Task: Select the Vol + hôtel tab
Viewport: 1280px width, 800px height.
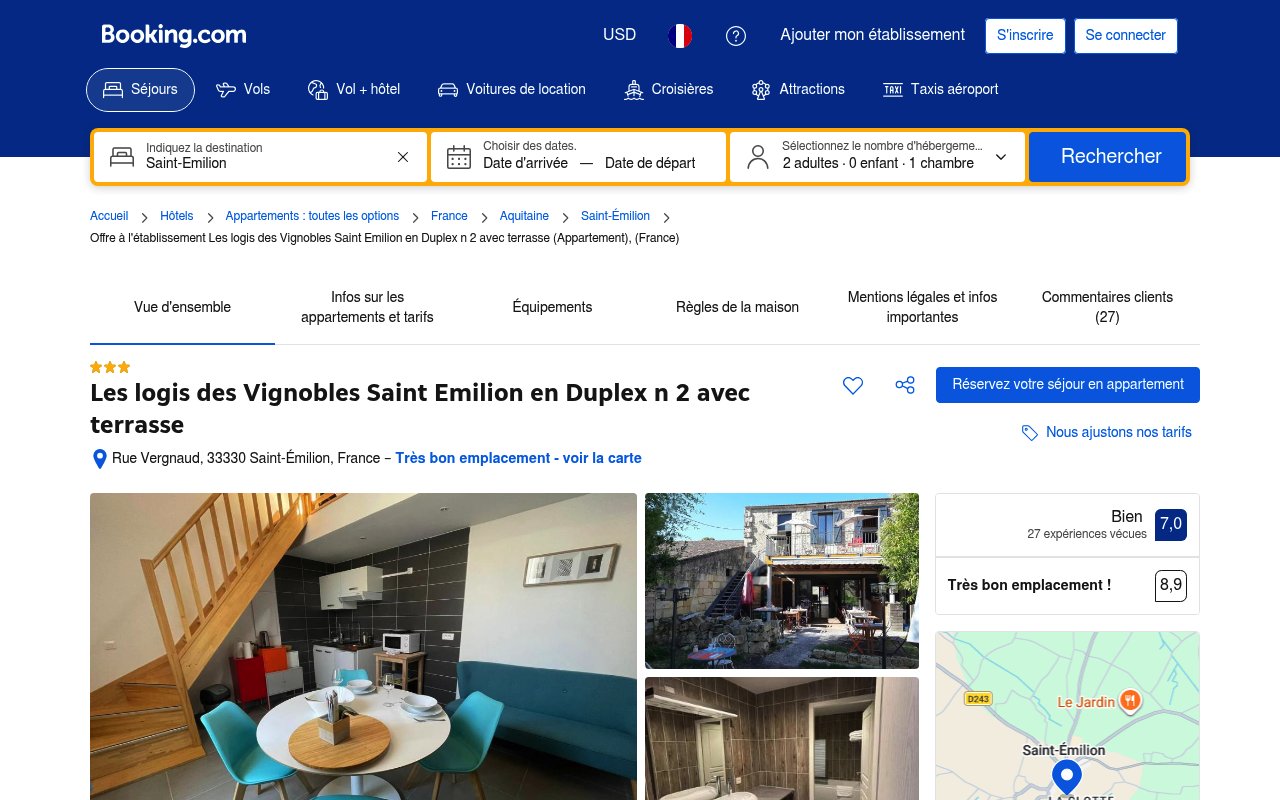Action: (354, 89)
